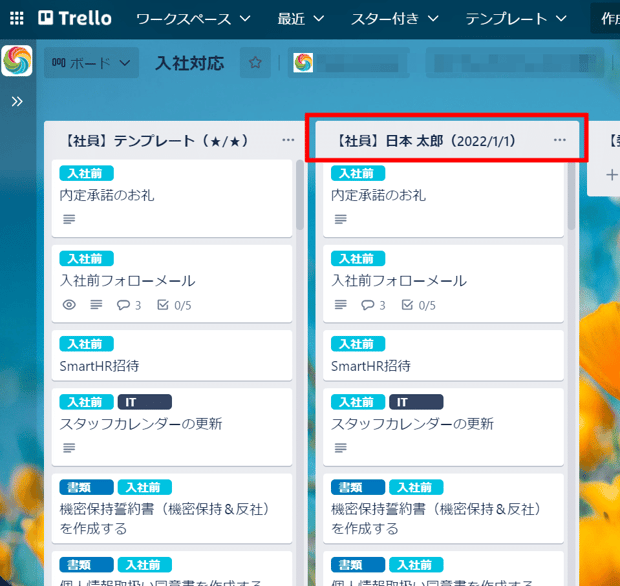This screenshot has width=620, height=586.
Task: Click description icon on template 内定承諾のお礼 card
Action: [69, 219]
